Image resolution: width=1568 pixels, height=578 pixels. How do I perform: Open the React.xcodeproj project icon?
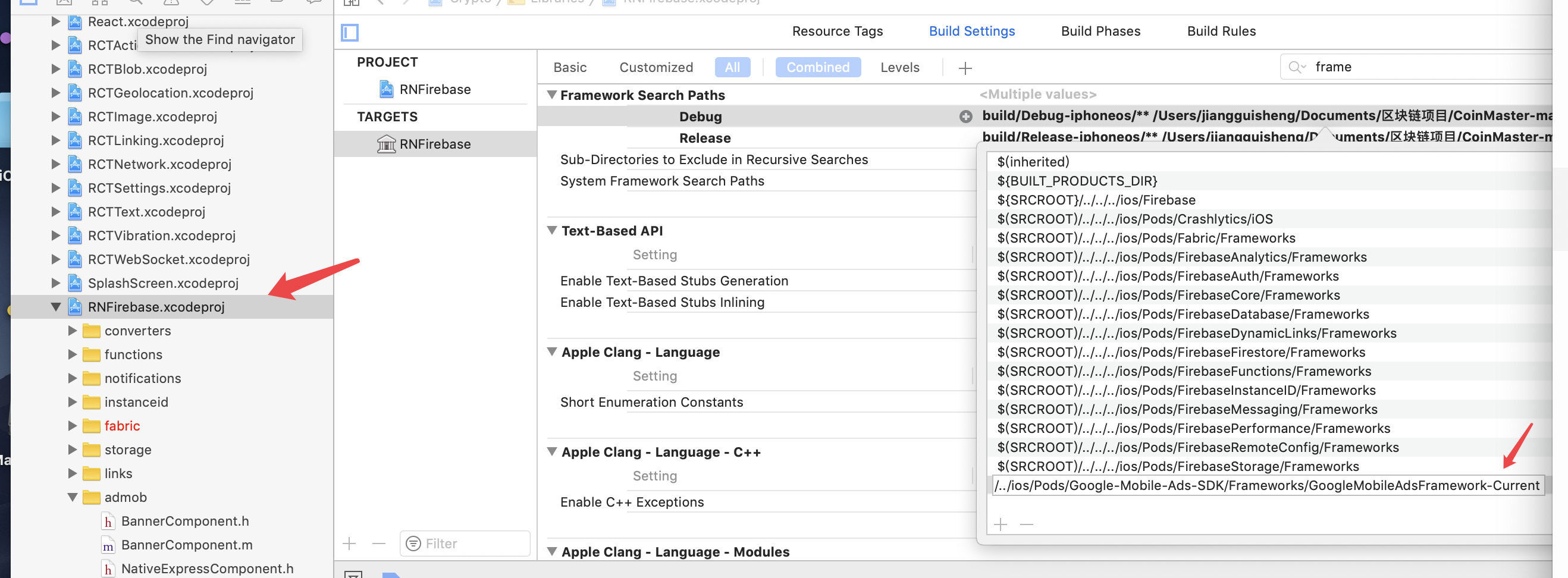(75, 22)
